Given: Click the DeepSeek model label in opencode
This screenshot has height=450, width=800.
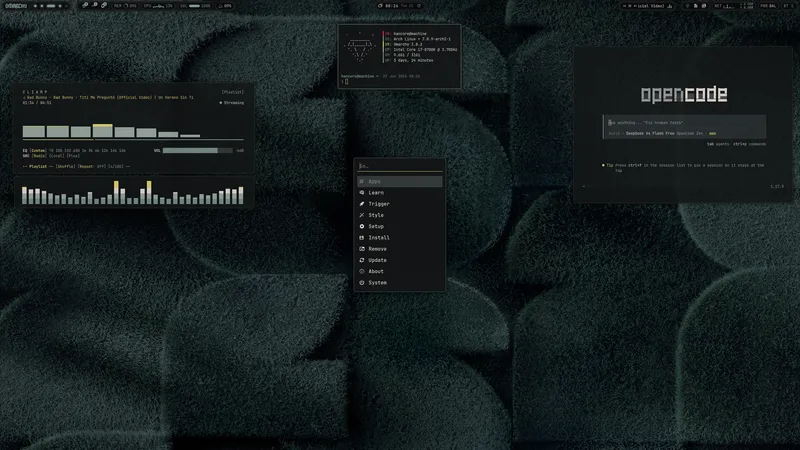Looking at the screenshot, I should pos(650,133).
